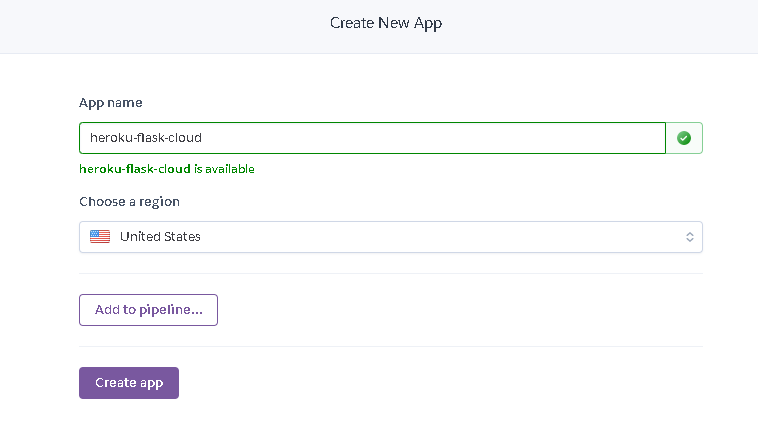Focus the App name input field
Screen dimensions: 758x443
[372, 138]
